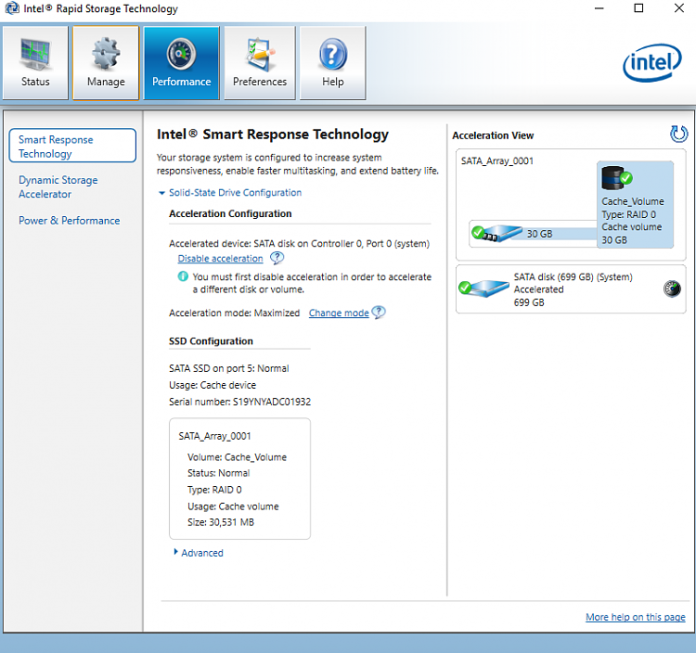This screenshot has height=653, width=696.
Task: Open the Help toolbar section
Action: coord(332,63)
